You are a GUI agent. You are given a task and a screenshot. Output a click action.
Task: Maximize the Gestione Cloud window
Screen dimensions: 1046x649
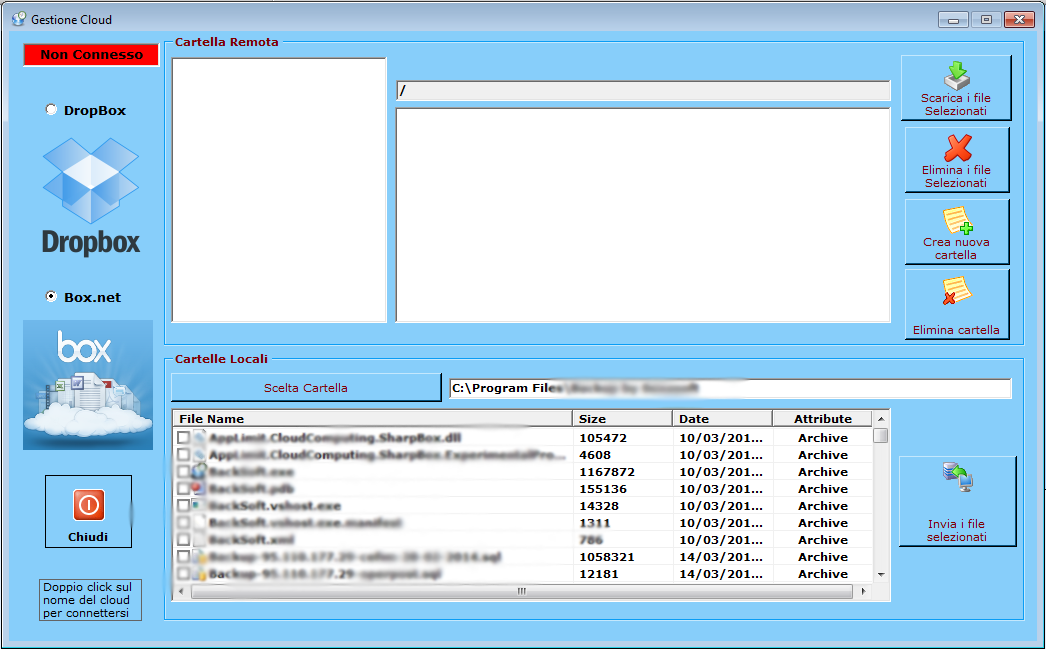[986, 19]
